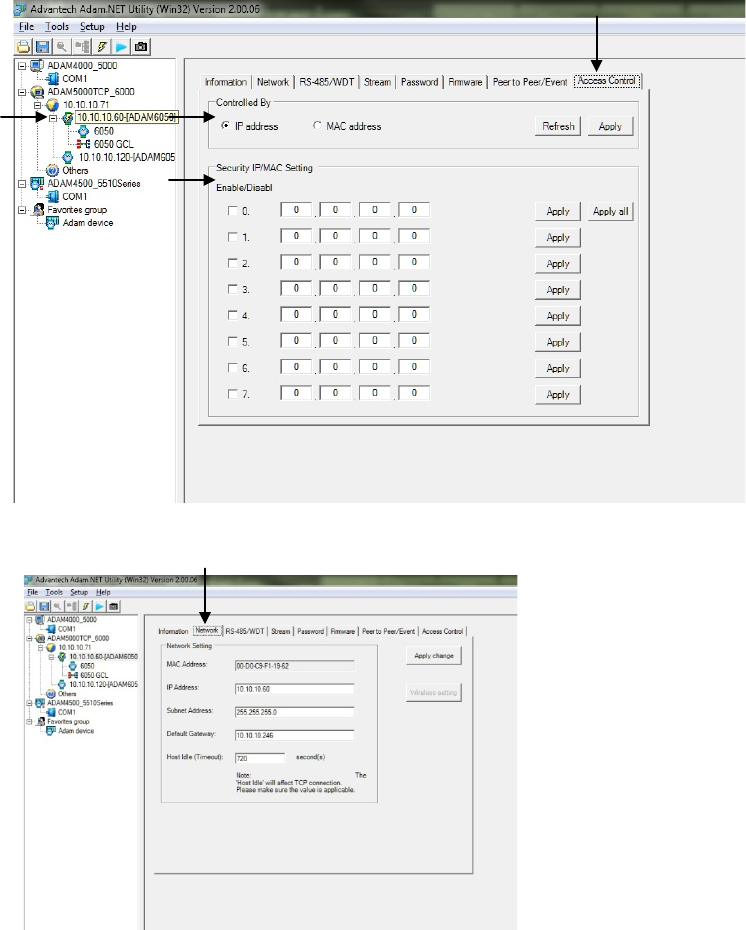This screenshot has height=930, width=746.
Task: Click Apply button for security row 3.
Action: click(x=558, y=289)
